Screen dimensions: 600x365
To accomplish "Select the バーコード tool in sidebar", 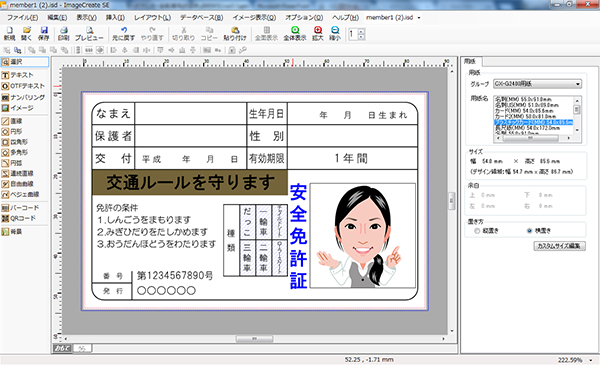I will [20, 208].
